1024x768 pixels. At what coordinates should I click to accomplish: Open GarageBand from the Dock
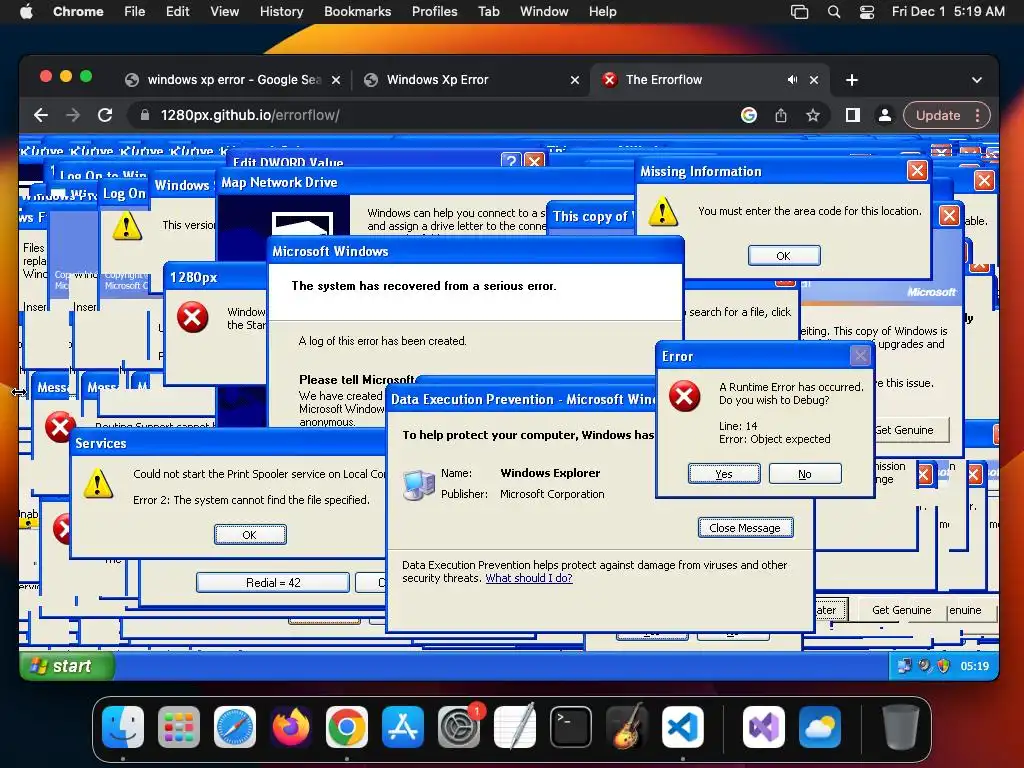pos(627,727)
